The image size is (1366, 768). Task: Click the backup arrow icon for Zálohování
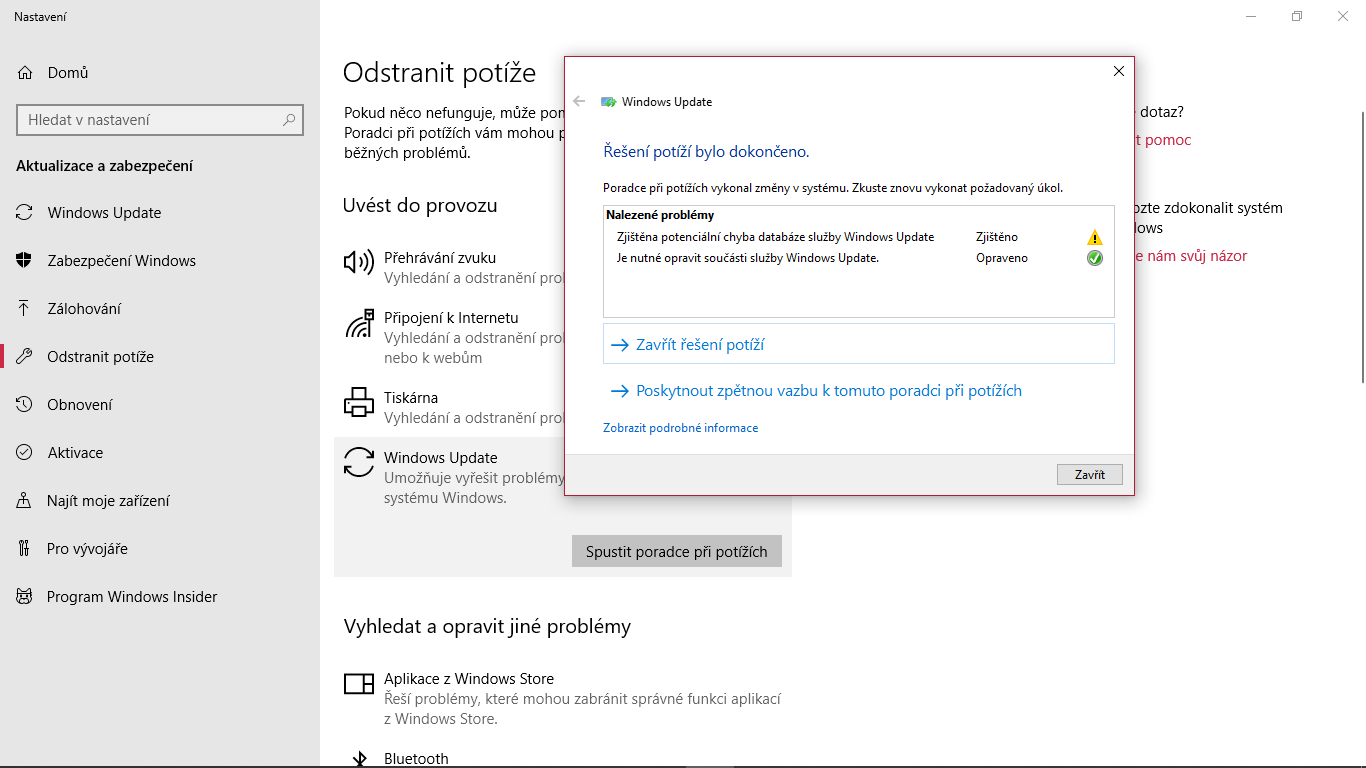pyautogui.click(x=25, y=309)
